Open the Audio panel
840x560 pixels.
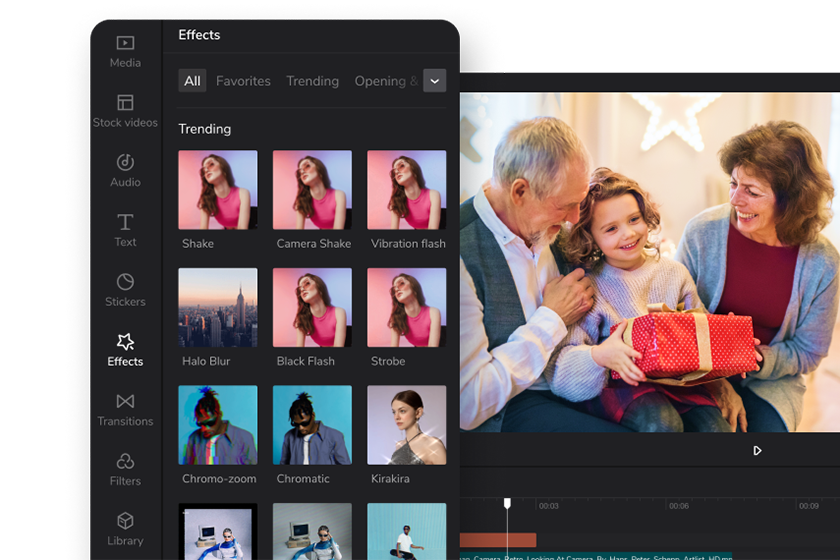coord(125,171)
